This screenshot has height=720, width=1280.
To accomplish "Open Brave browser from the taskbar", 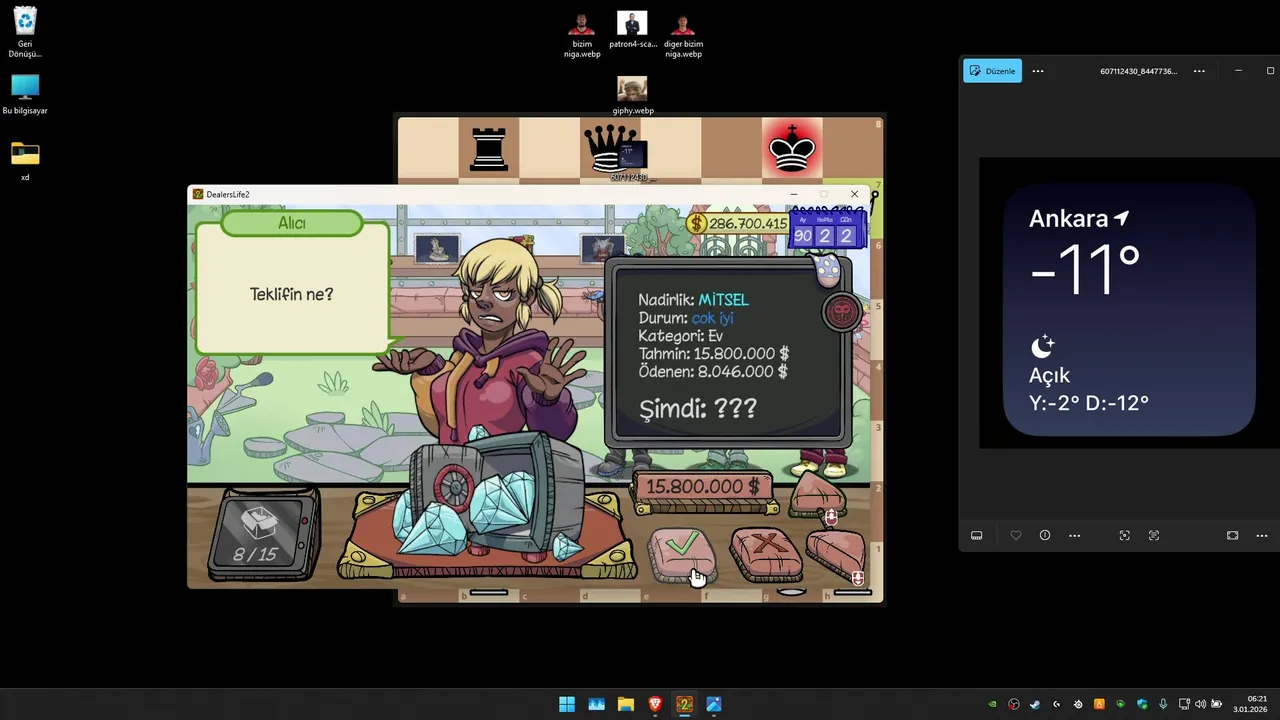I will [x=655, y=704].
